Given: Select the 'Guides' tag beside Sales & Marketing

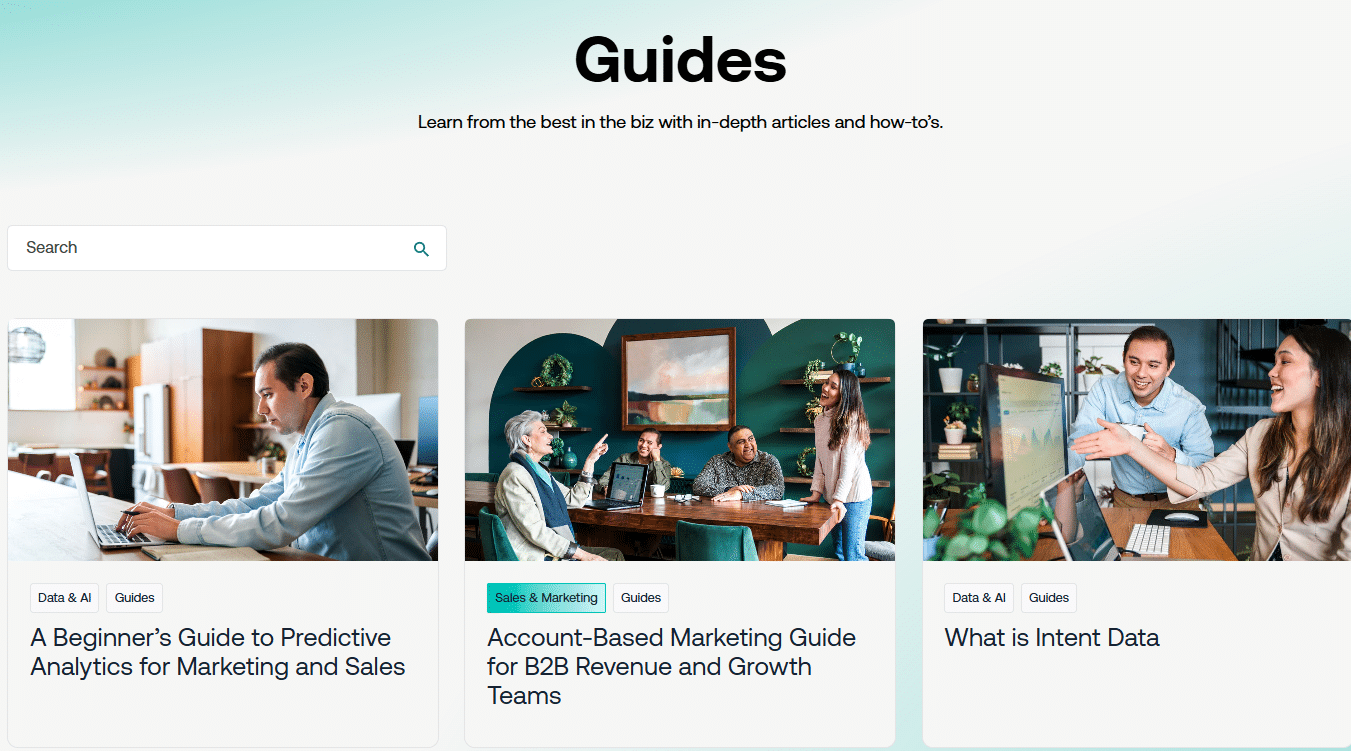Looking at the screenshot, I should [x=640, y=597].
